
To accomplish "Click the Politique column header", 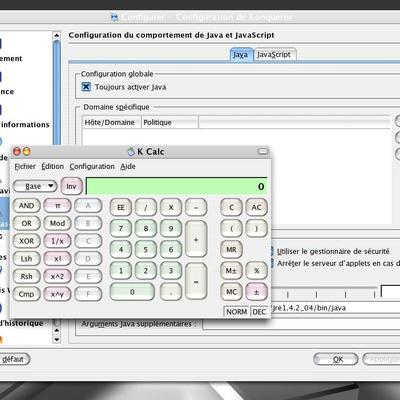I will click(x=170, y=122).
